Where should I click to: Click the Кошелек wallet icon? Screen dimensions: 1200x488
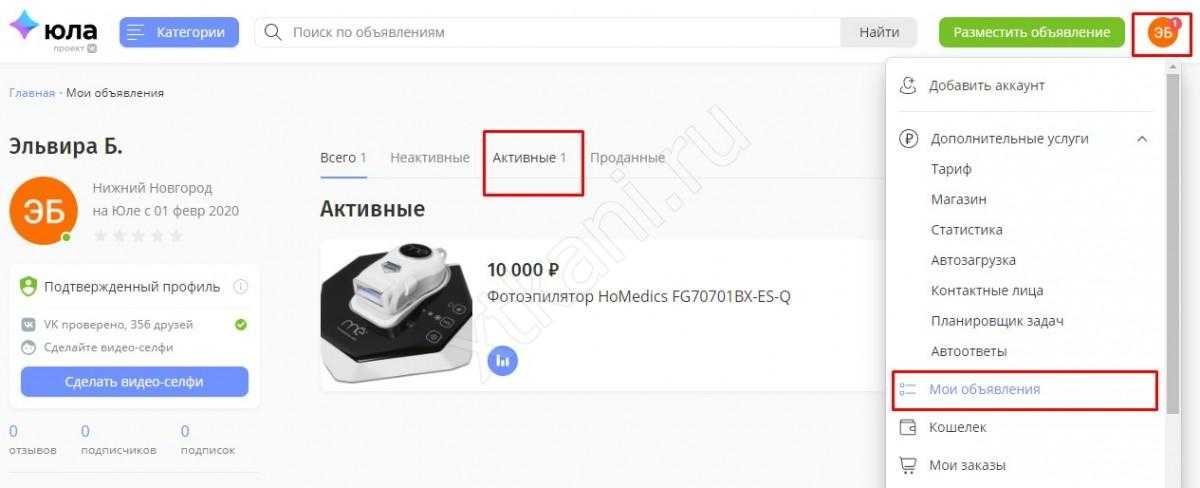point(908,427)
